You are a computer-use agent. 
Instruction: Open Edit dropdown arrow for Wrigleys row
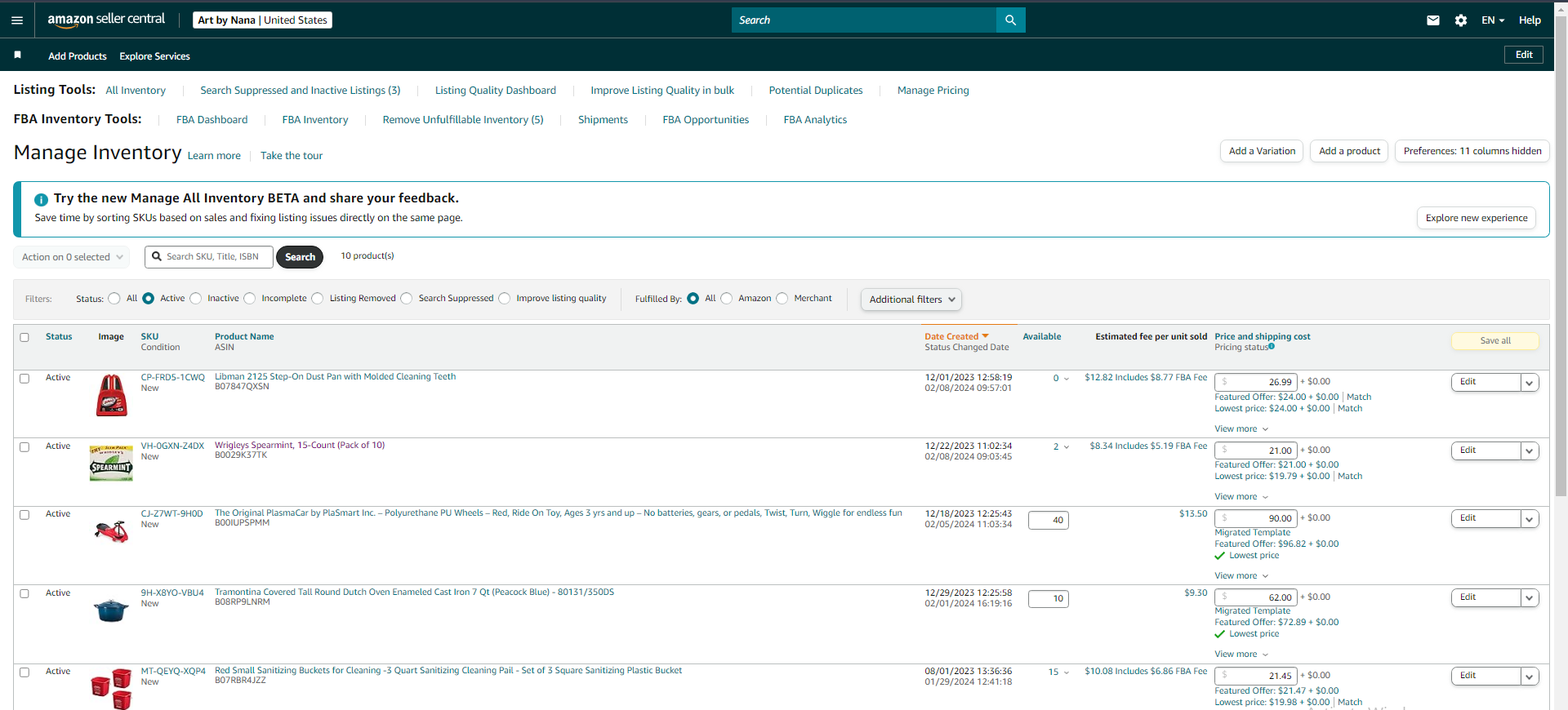click(1530, 451)
